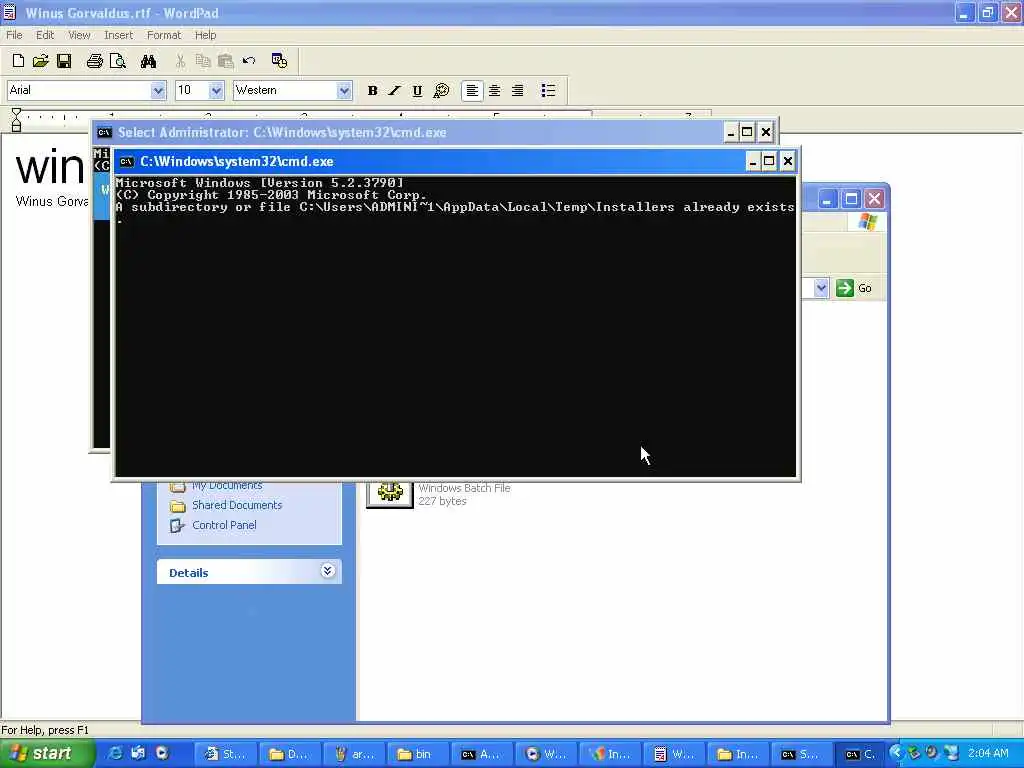This screenshot has height=768, width=1024.
Task: Click the '227 bytes' file size text
Action: 442,502
